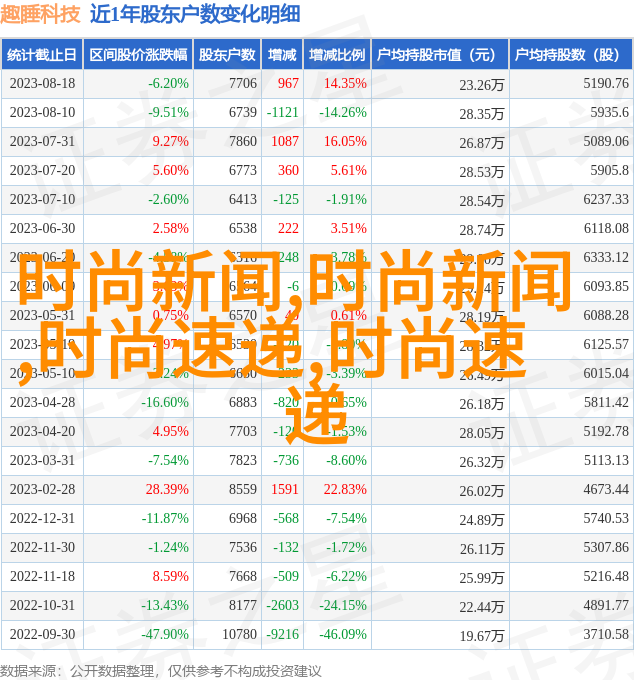Click the shareholder count 7706

pyautogui.click(x=243, y=83)
